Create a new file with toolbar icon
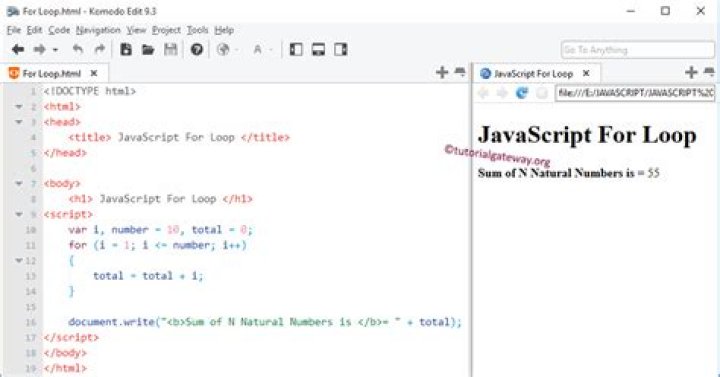The image size is (720, 377). point(126,49)
